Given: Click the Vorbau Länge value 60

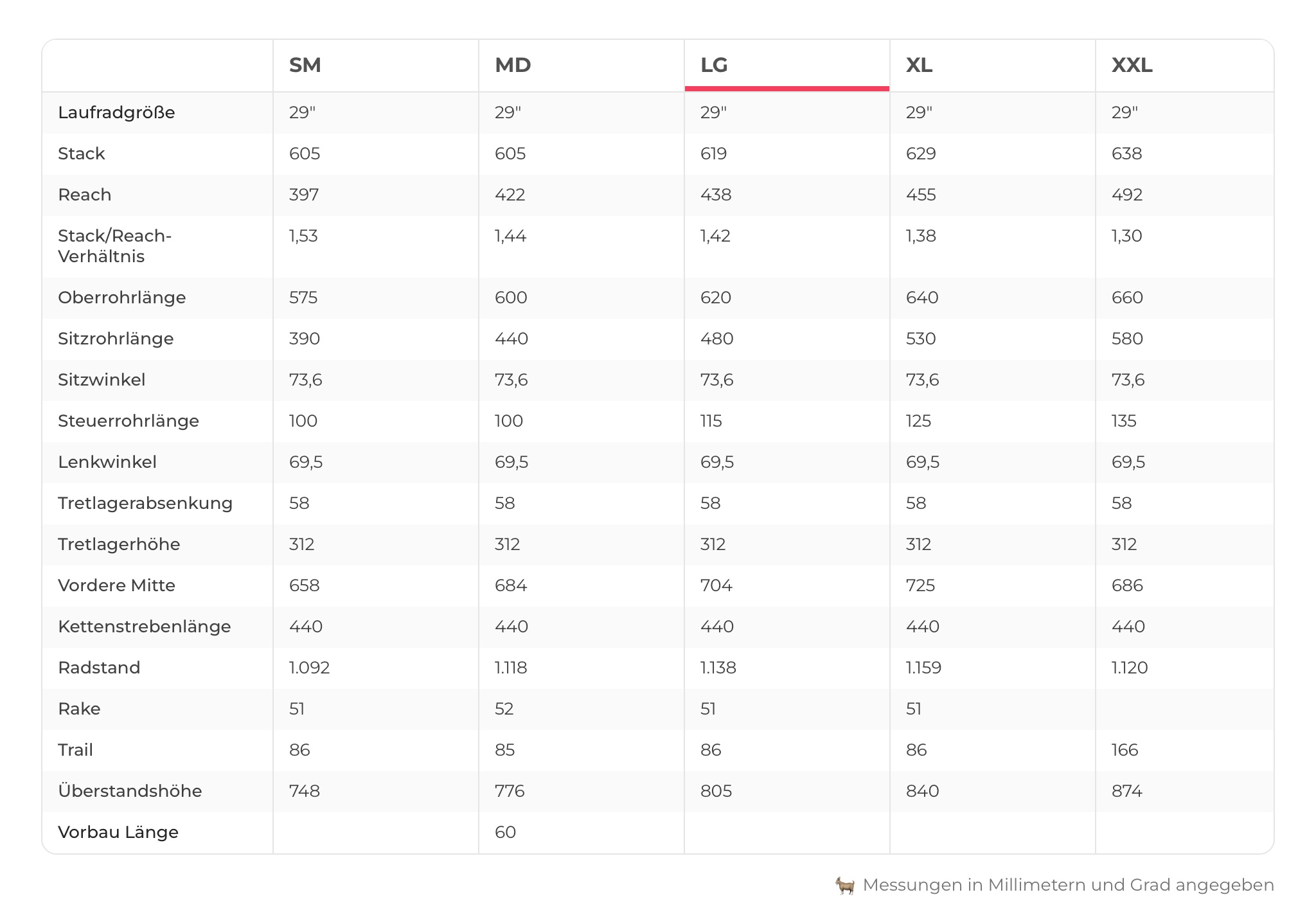Looking at the screenshot, I should coord(506,832).
